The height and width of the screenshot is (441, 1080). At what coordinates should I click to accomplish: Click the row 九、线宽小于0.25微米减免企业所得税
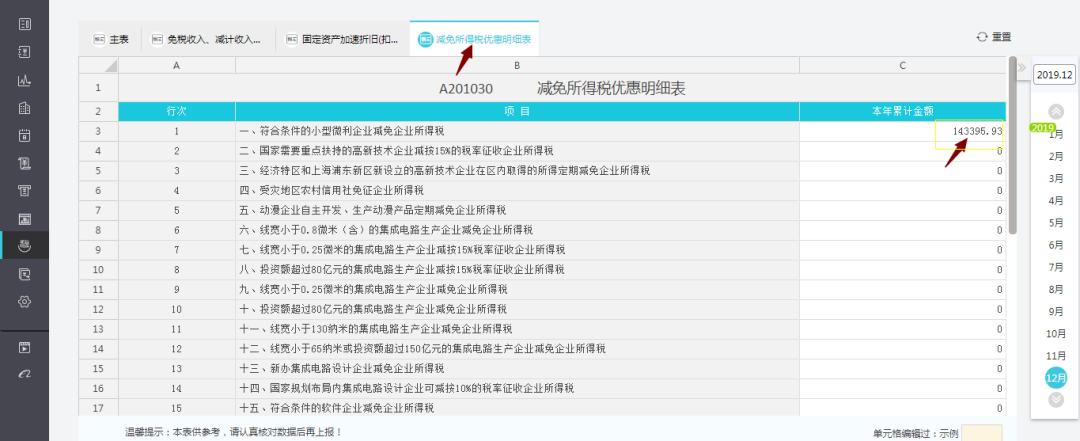(x=517, y=289)
